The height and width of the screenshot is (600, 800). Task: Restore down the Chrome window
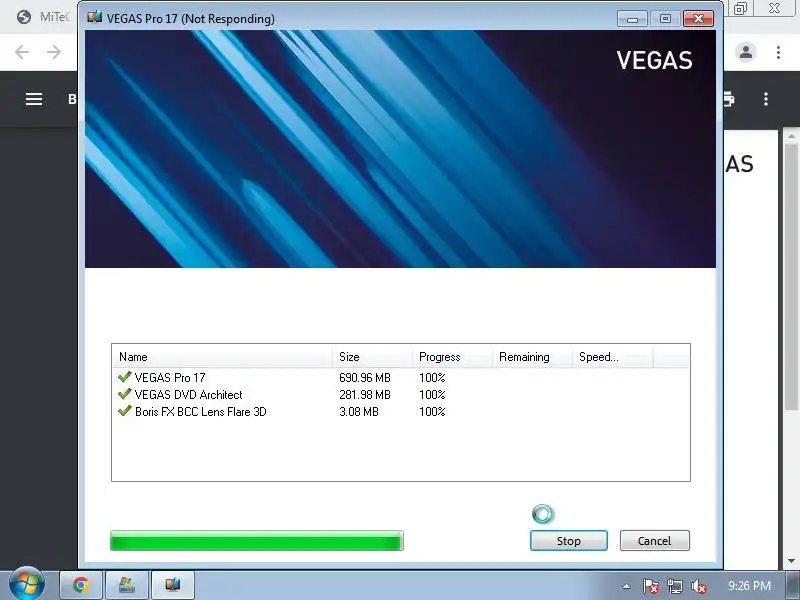coord(740,8)
